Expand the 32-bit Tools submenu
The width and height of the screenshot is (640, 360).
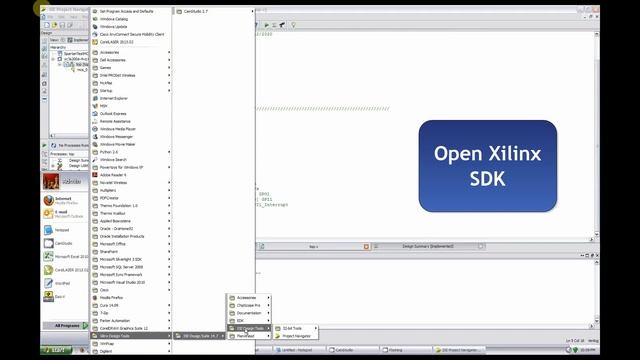[296, 328]
